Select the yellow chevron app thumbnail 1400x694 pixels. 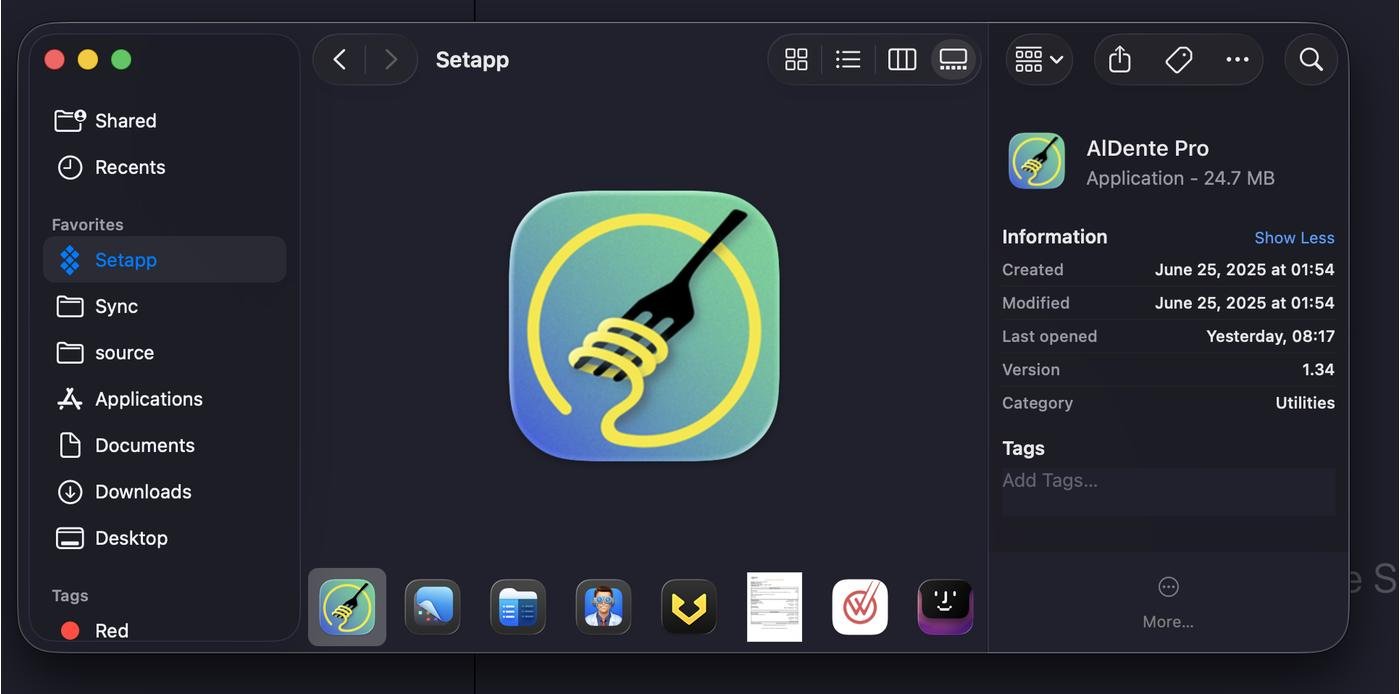689,607
